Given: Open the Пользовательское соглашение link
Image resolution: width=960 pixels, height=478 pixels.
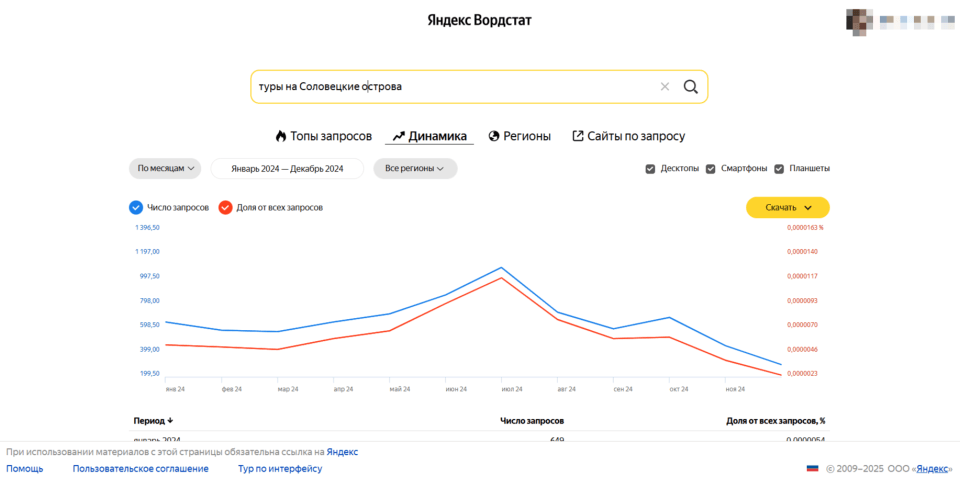Looking at the screenshot, I should pyautogui.click(x=141, y=468).
